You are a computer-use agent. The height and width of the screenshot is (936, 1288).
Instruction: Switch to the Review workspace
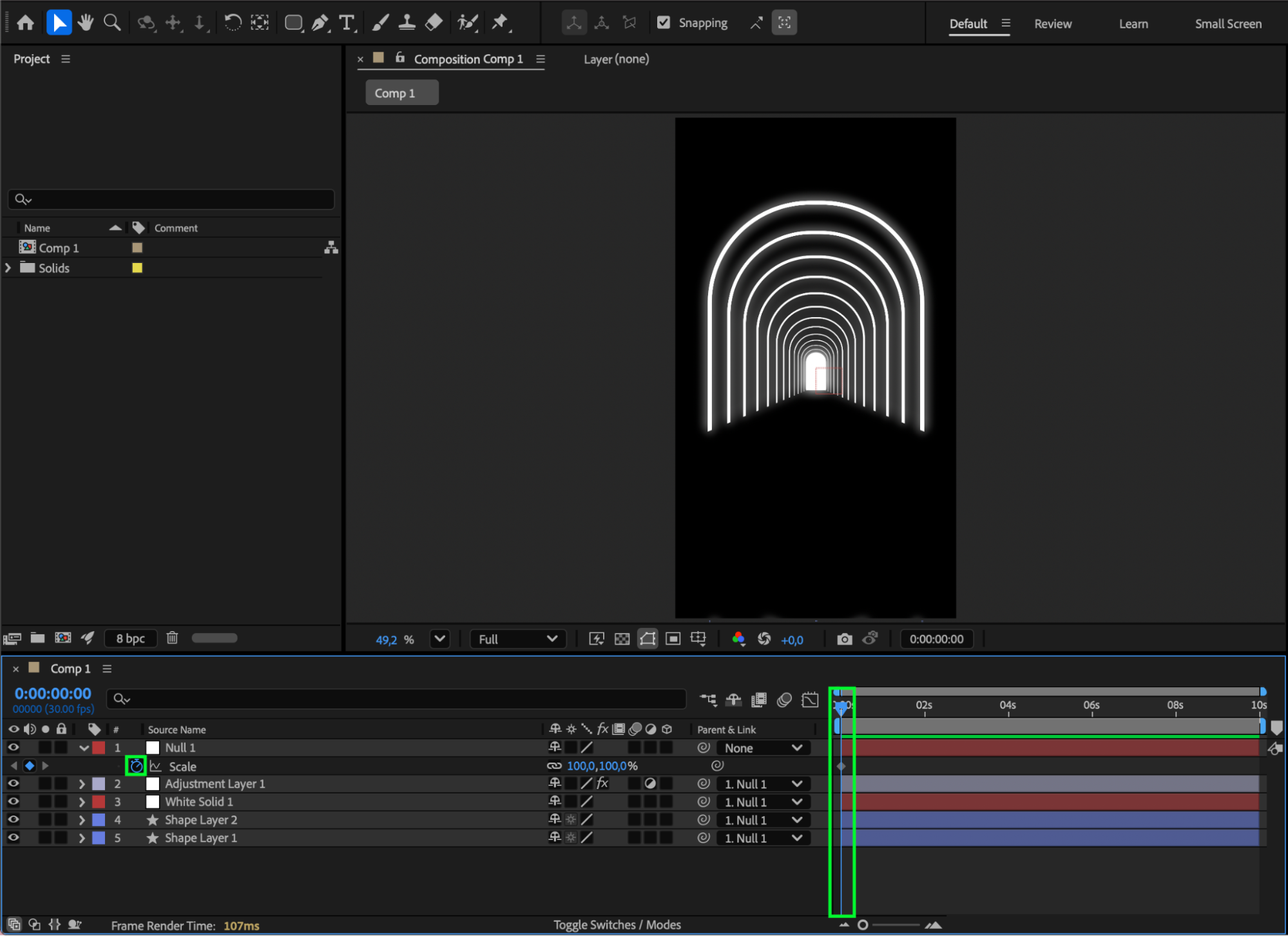tap(1052, 24)
